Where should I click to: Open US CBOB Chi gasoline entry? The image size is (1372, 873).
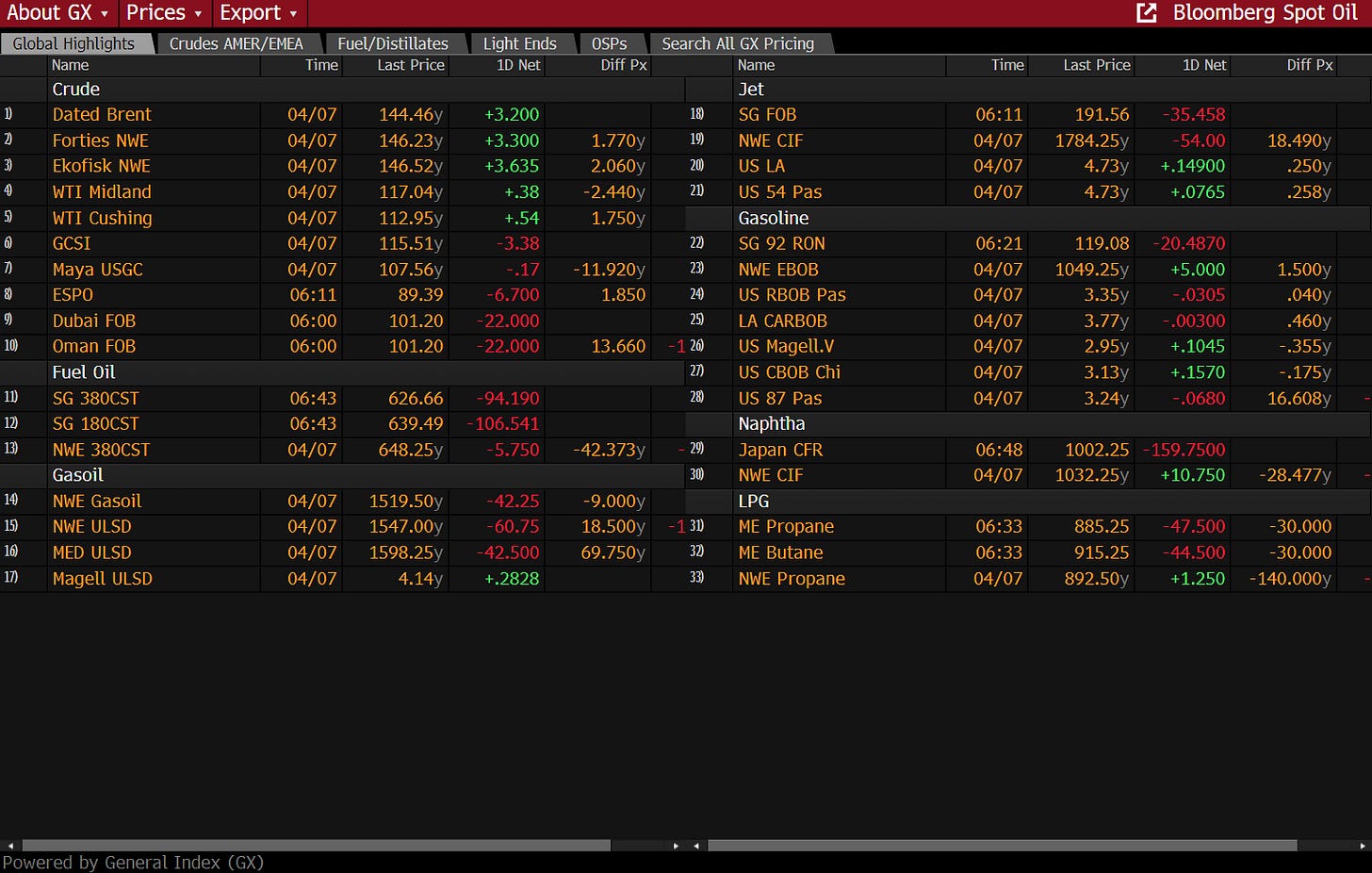[x=1029, y=372]
